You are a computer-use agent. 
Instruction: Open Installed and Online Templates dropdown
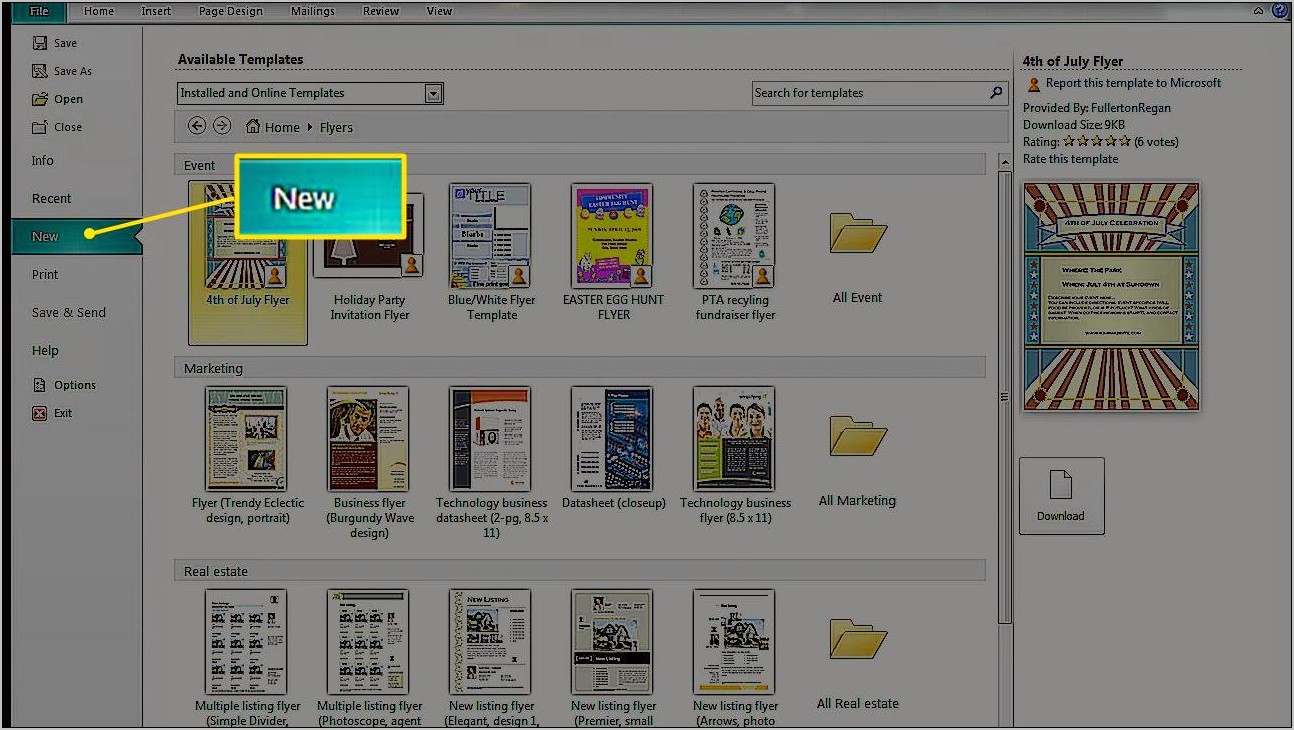coord(433,93)
